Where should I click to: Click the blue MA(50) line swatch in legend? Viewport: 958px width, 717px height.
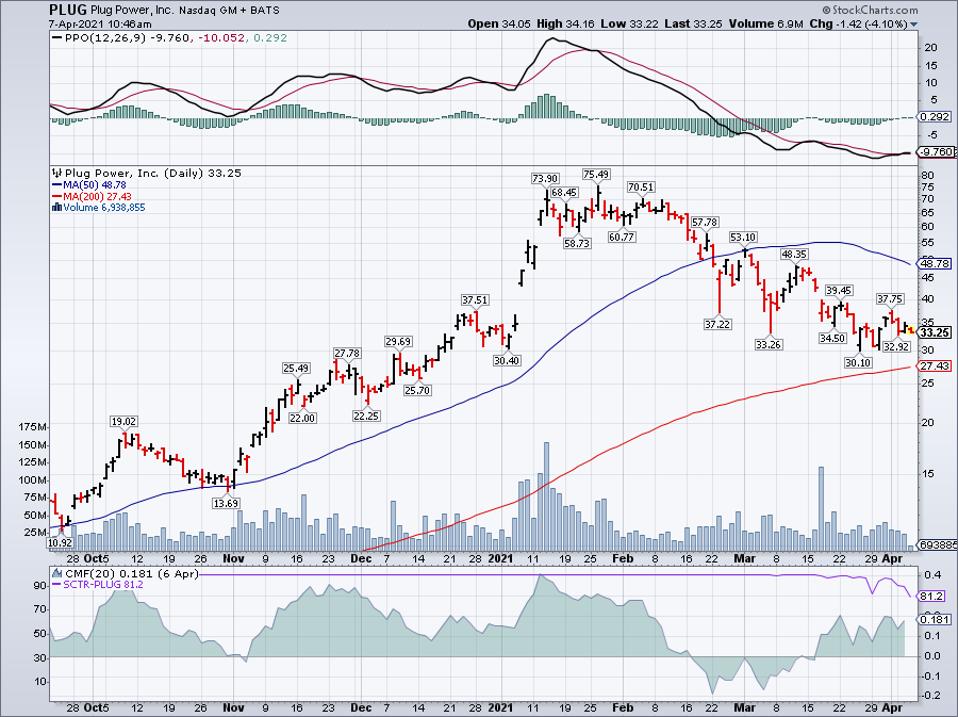pos(57,184)
